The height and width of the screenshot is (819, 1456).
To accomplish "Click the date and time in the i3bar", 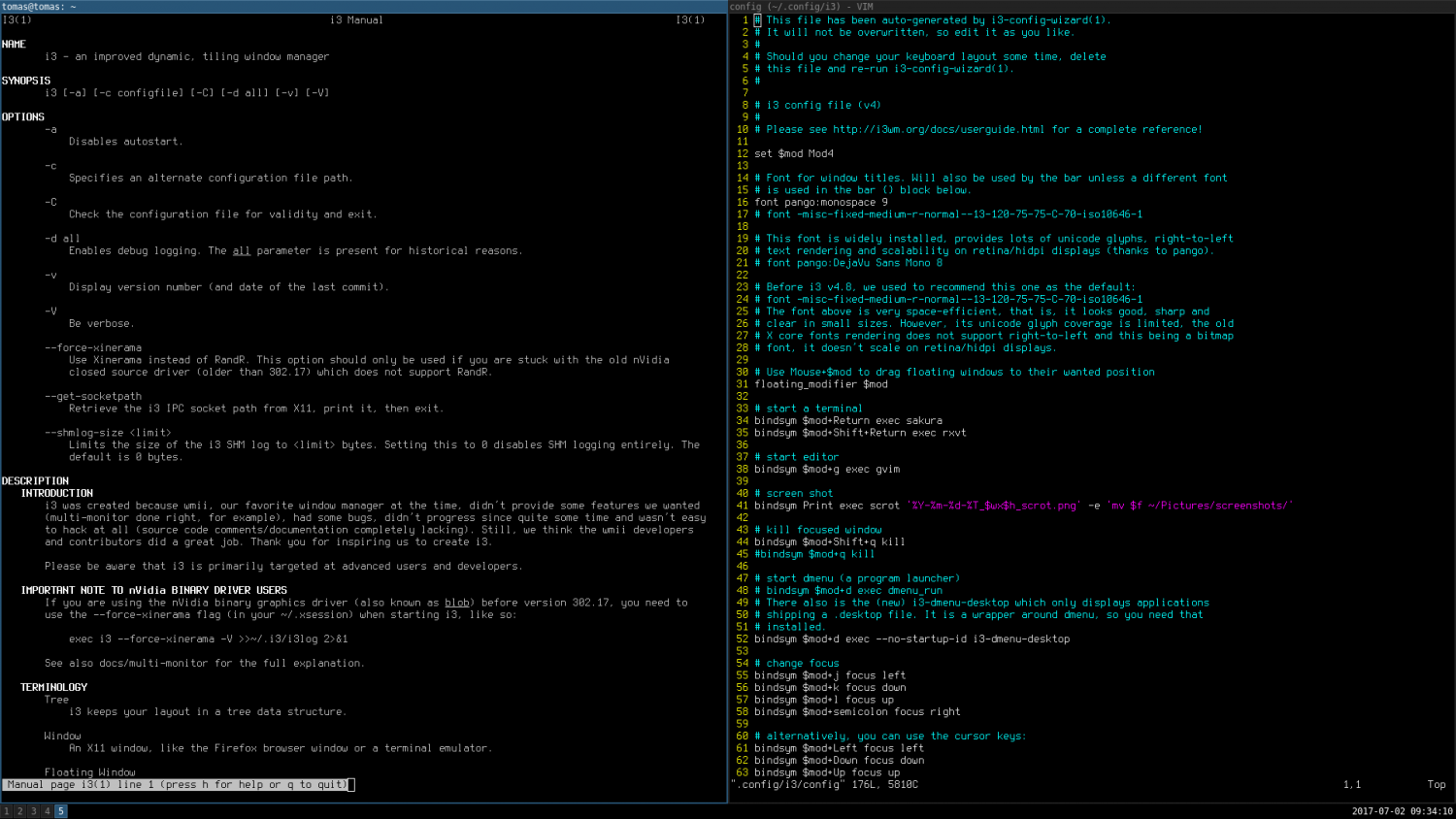I will (1402, 811).
